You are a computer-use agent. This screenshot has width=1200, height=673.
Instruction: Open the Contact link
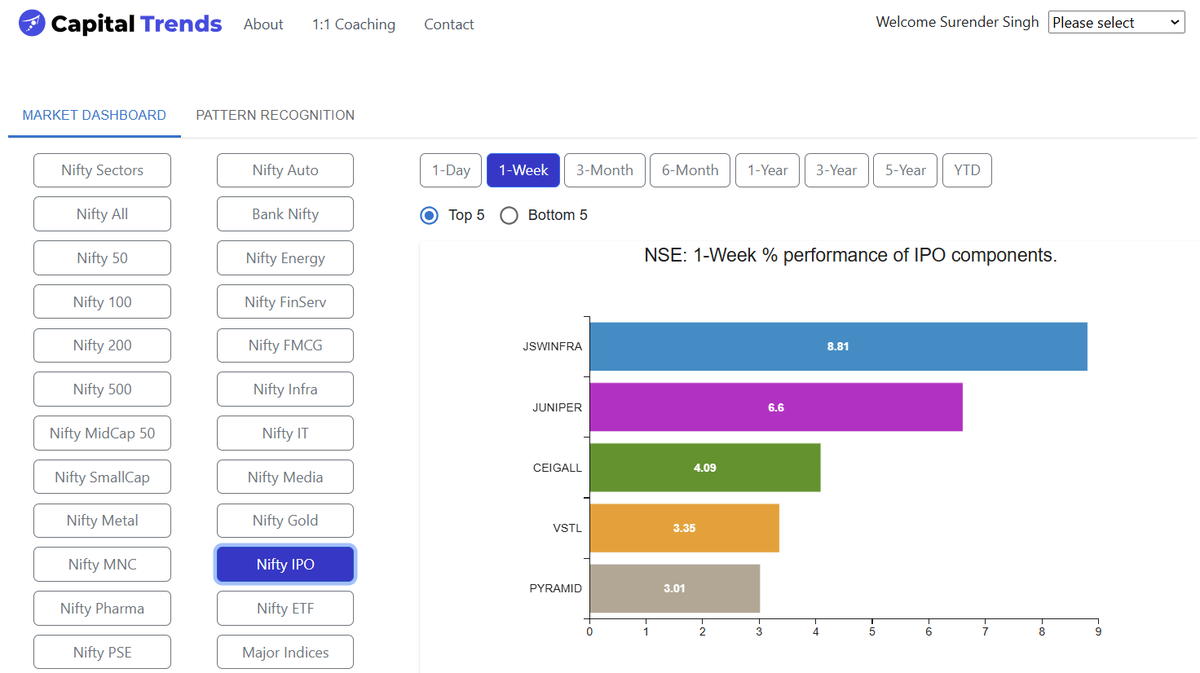(x=449, y=24)
